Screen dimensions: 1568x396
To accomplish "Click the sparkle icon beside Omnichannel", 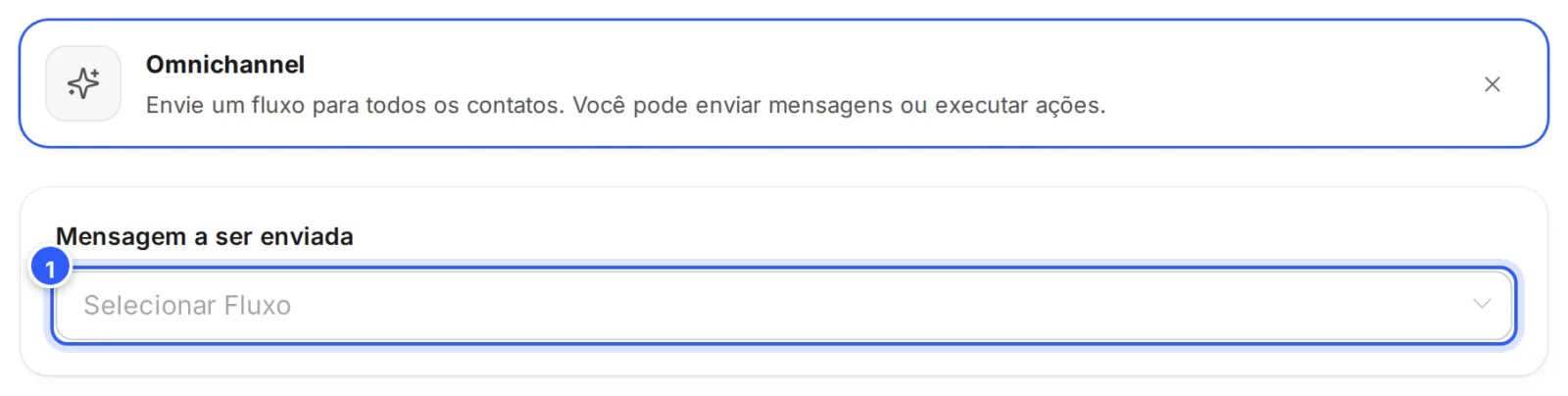I will click(x=83, y=83).
